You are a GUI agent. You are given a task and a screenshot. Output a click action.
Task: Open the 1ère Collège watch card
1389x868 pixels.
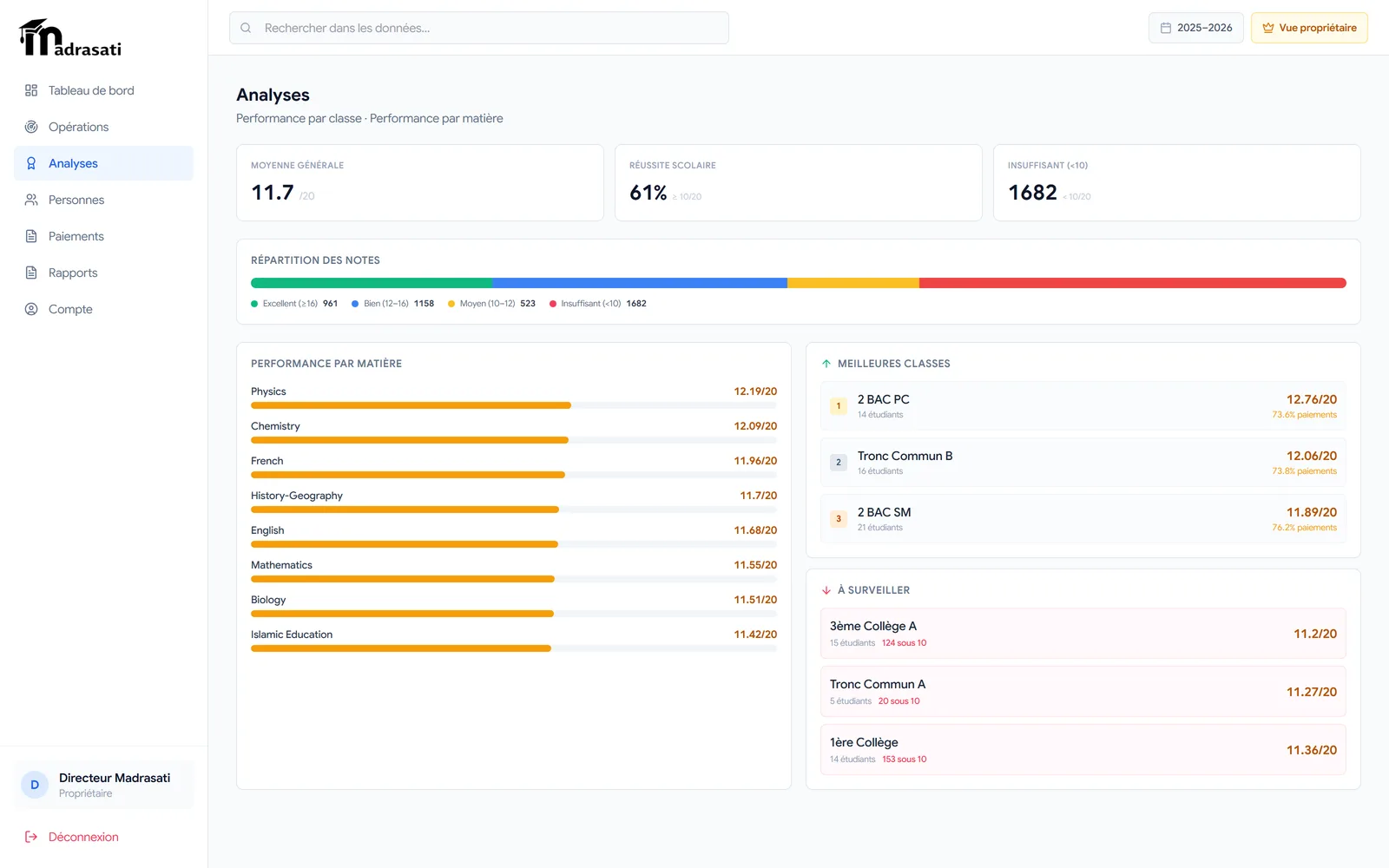coord(1083,750)
